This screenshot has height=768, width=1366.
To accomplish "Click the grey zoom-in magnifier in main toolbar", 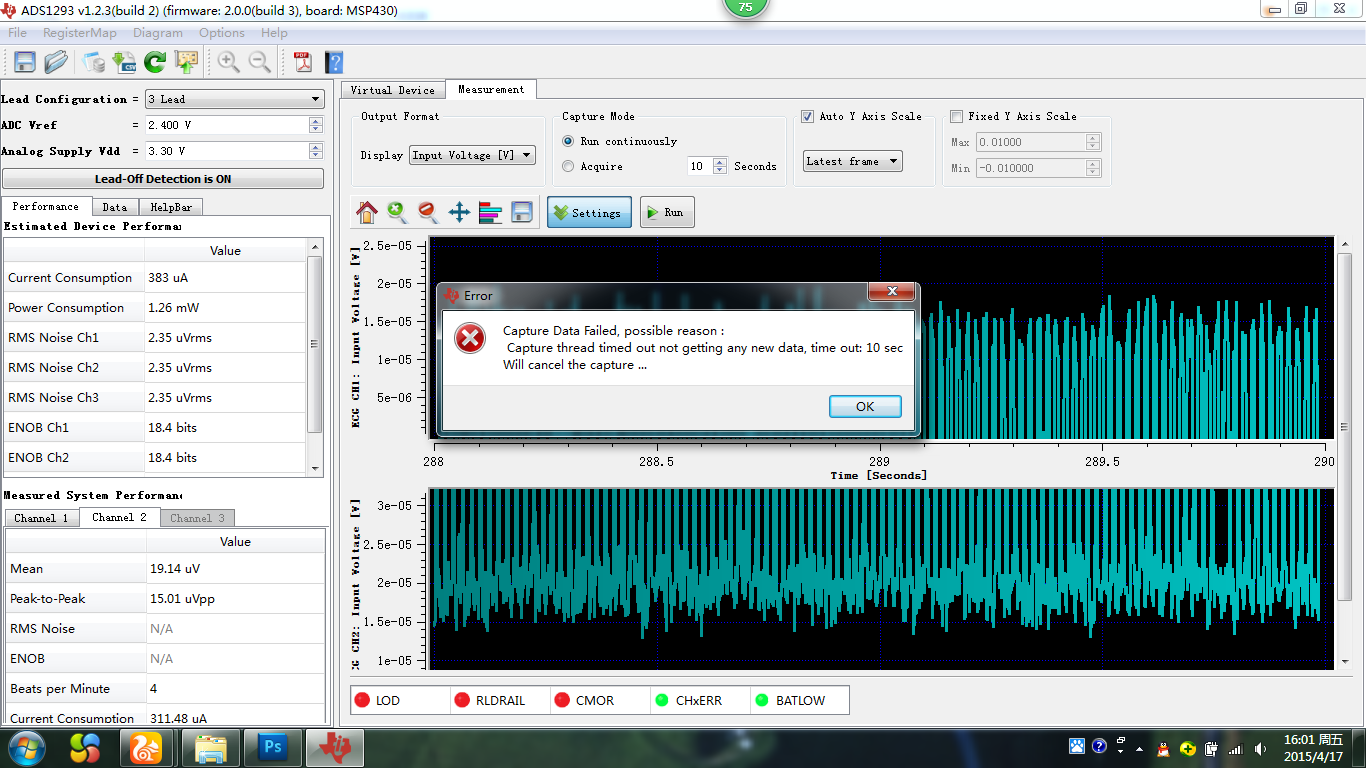I will (x=229, y=62).
